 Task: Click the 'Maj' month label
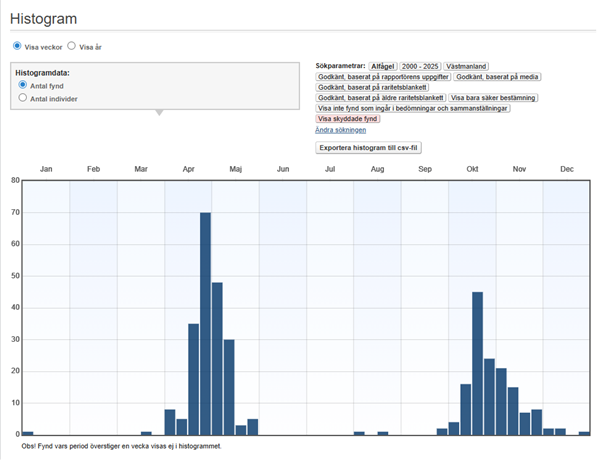coord(235,169)
